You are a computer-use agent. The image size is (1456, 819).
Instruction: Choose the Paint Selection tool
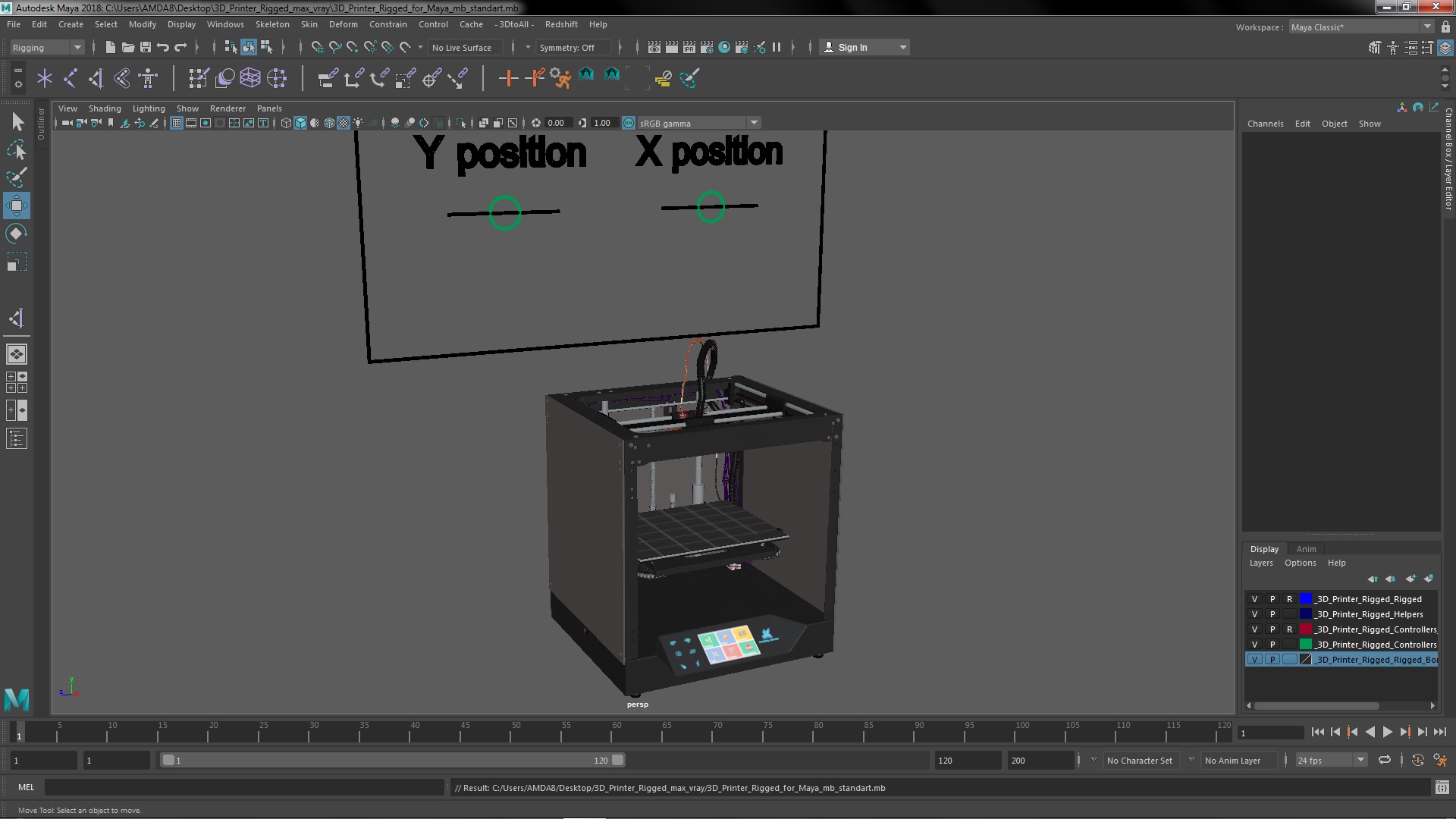point(17,177)
